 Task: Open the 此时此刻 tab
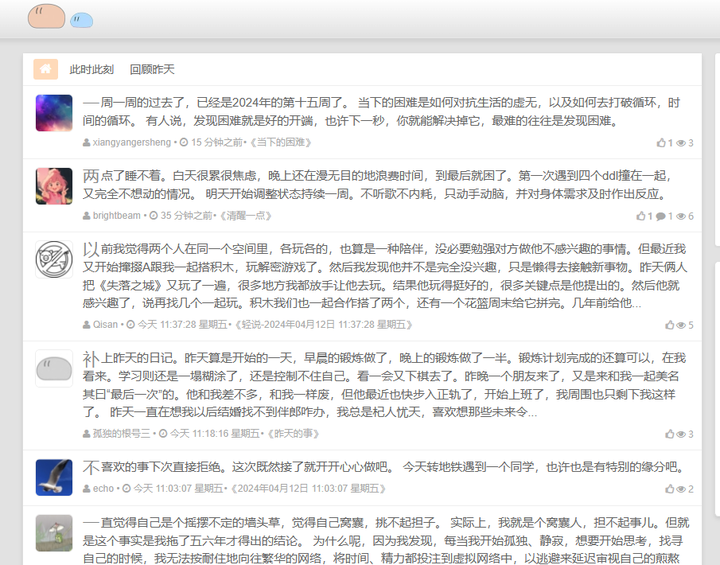(91, 69)
